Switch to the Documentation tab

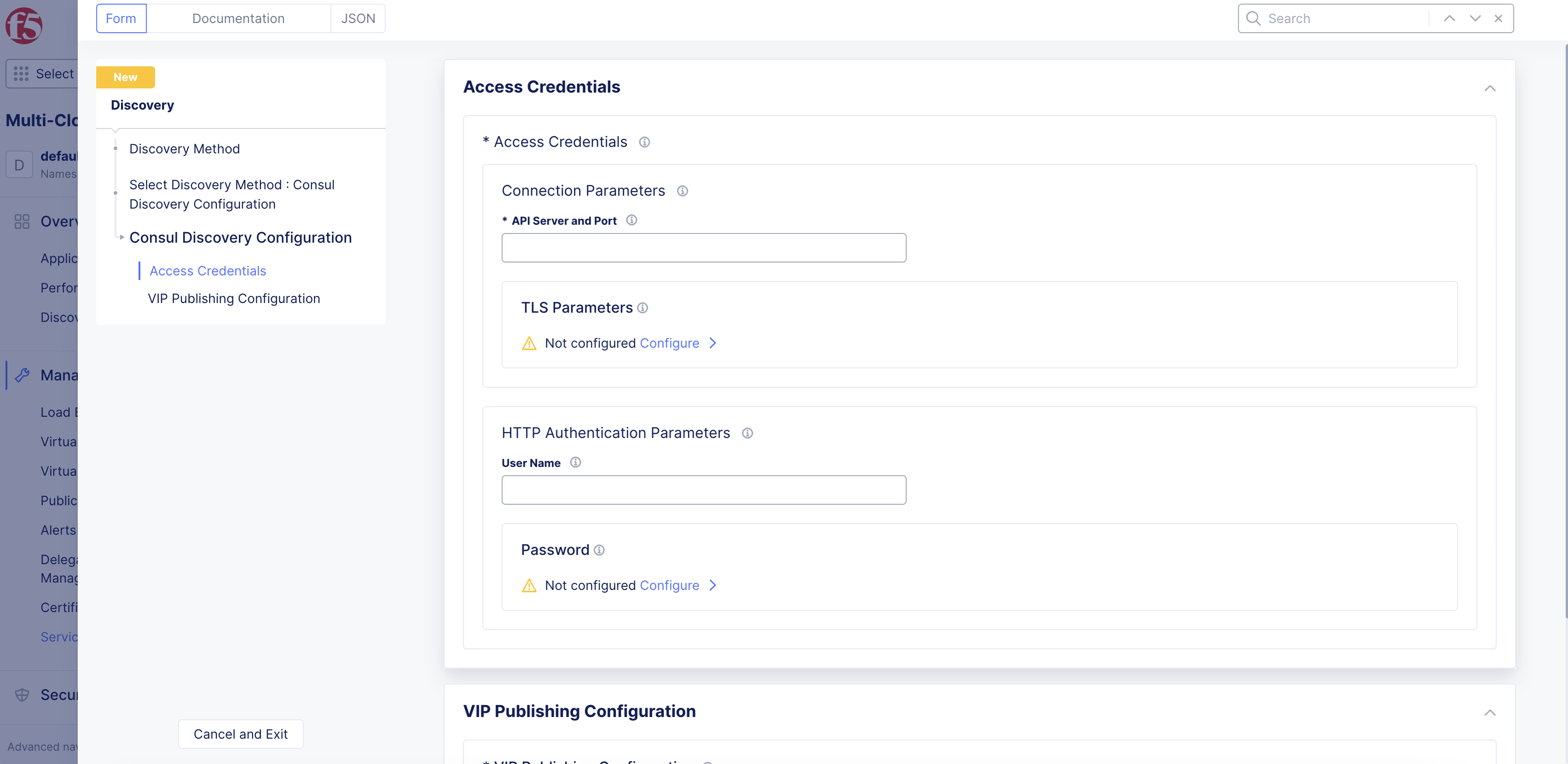238,18
